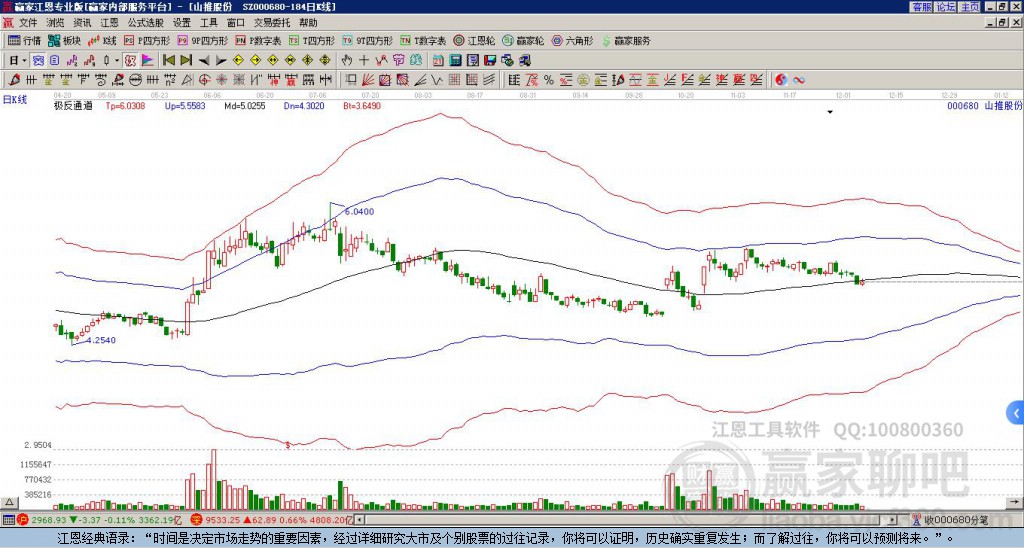Open the 板块 sector view
Image resolution: width=1024 pixels, height=548 pixels.
[x=64, y=40]
